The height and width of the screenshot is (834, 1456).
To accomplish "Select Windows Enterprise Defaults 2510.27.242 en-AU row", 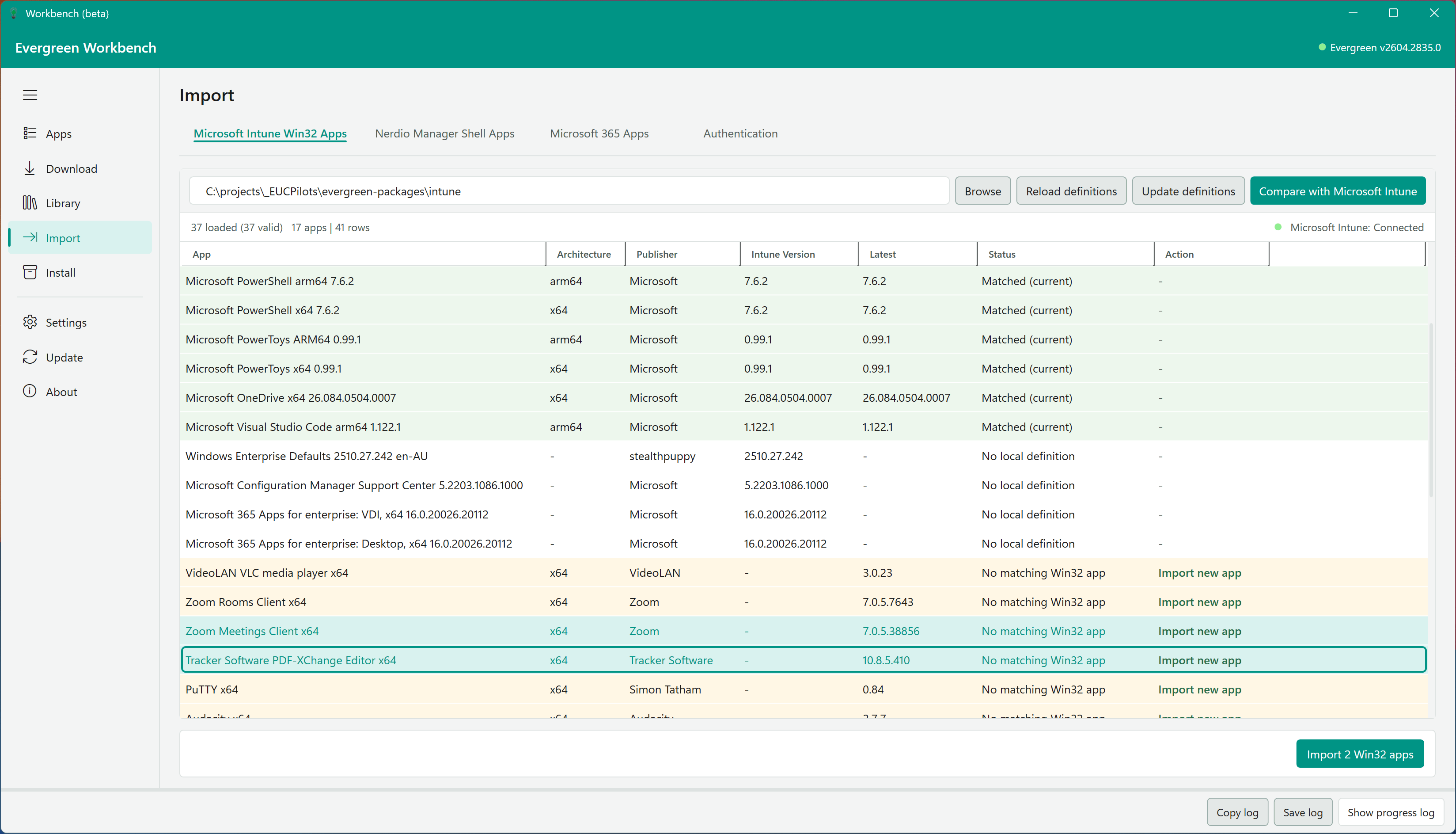I will pos(804,457).
